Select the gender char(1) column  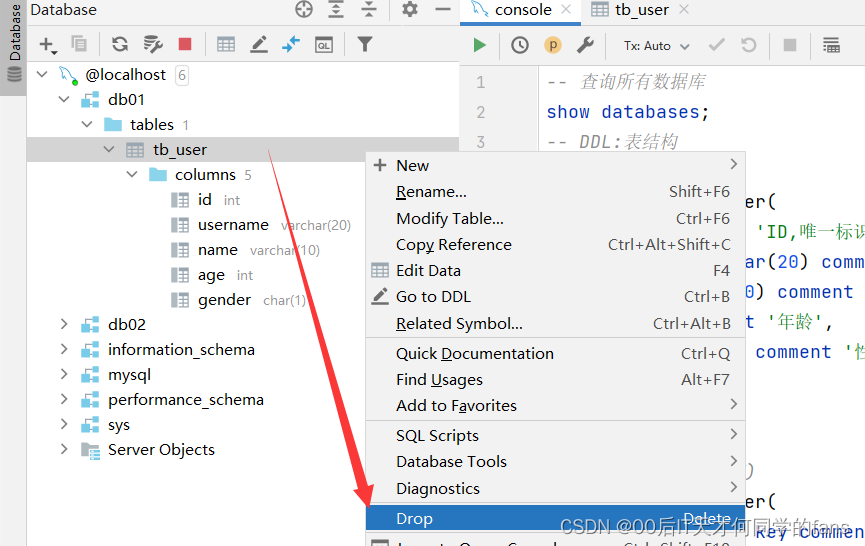coord(238,299)
